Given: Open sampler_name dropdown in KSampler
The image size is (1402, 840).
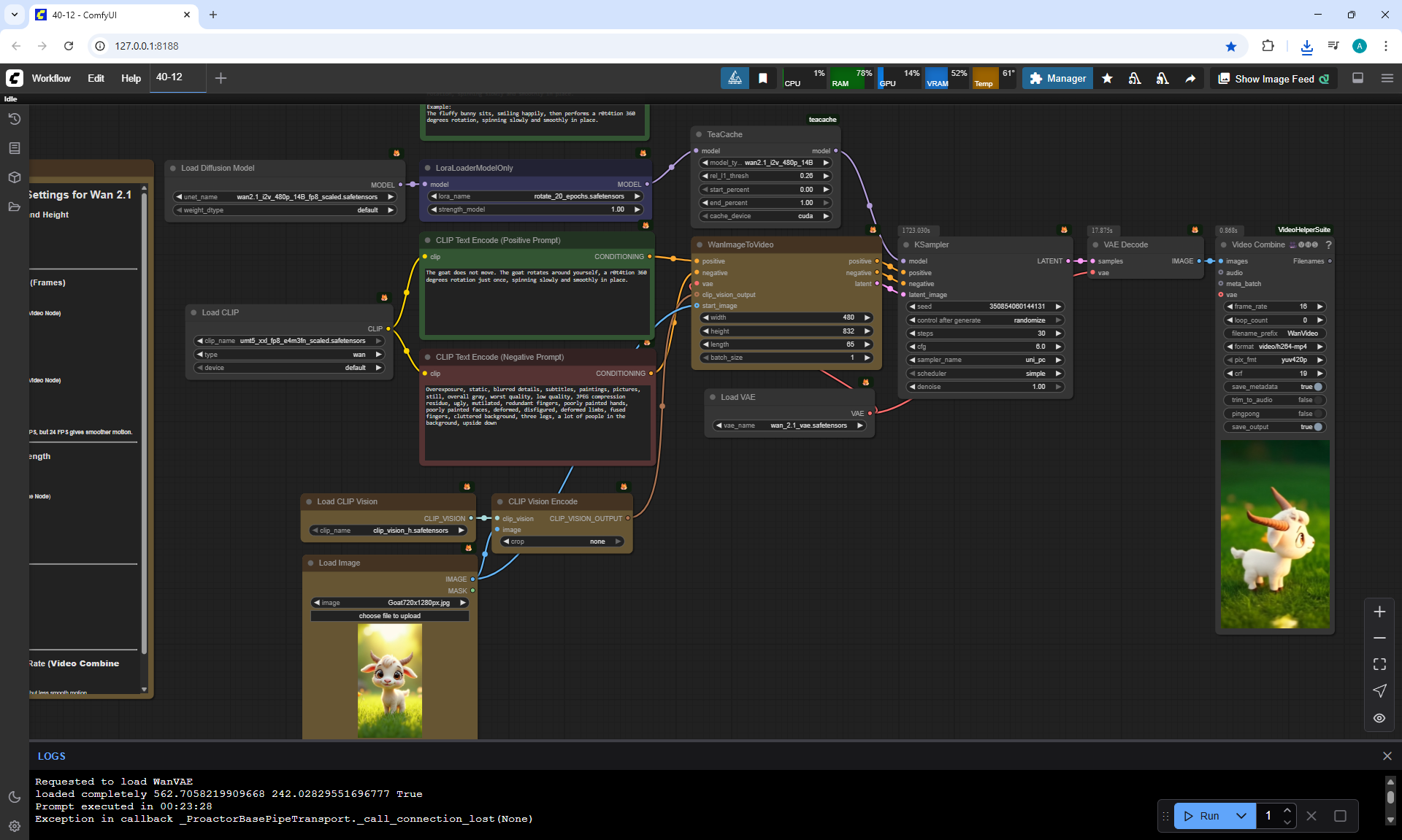Looking at the screenshot, I should click(x=984, y=360).
